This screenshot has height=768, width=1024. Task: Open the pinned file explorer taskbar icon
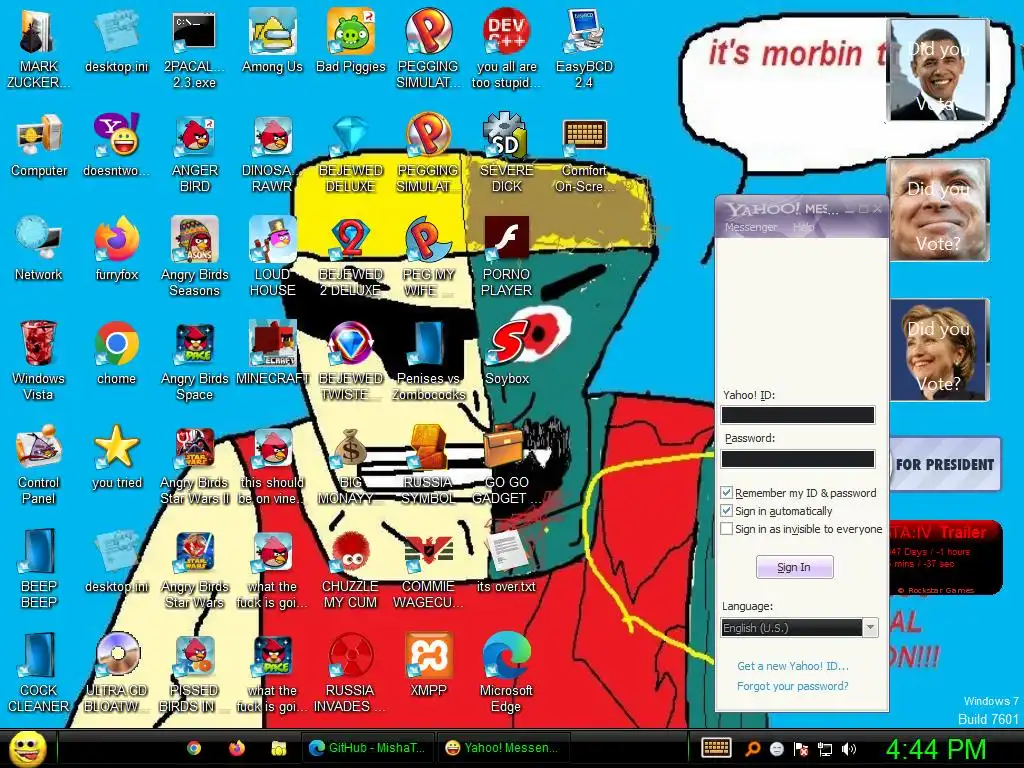(279, 748)
